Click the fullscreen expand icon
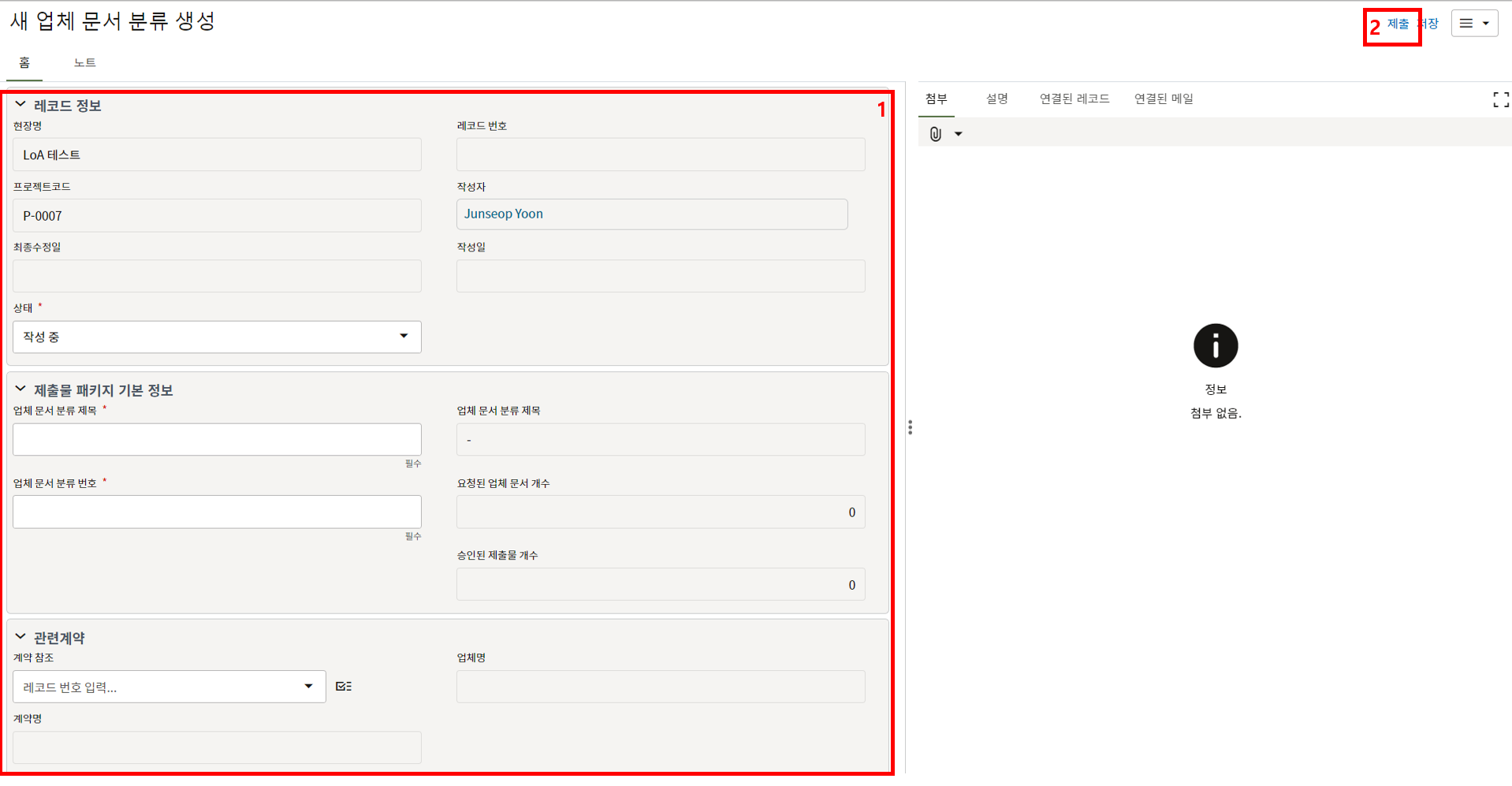 click(x=1500, y=99)
